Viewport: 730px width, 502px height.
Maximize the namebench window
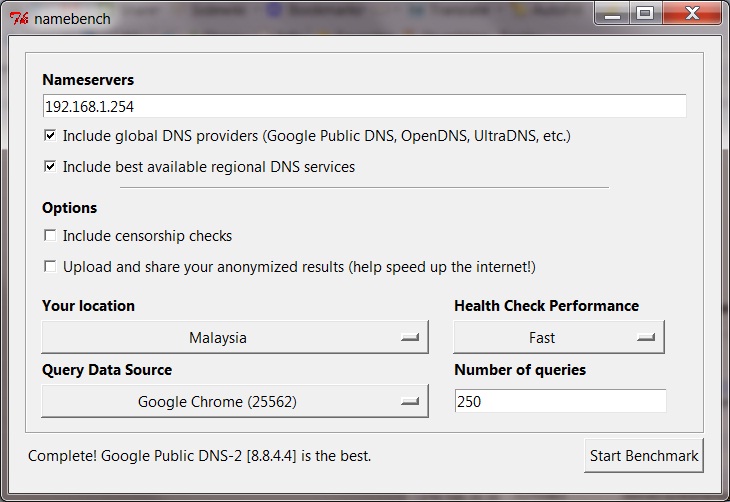(x=645, y=14)
